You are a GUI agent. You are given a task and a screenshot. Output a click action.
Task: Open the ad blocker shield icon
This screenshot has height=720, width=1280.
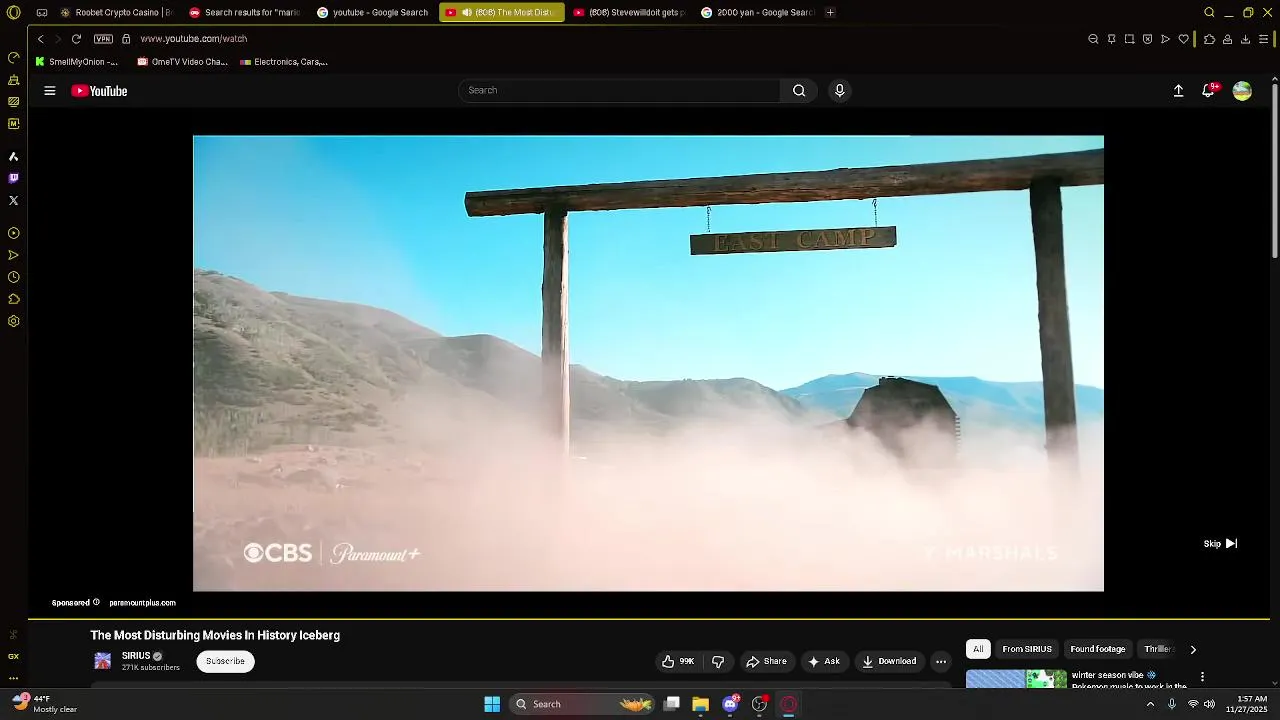tap(1147, 39)
